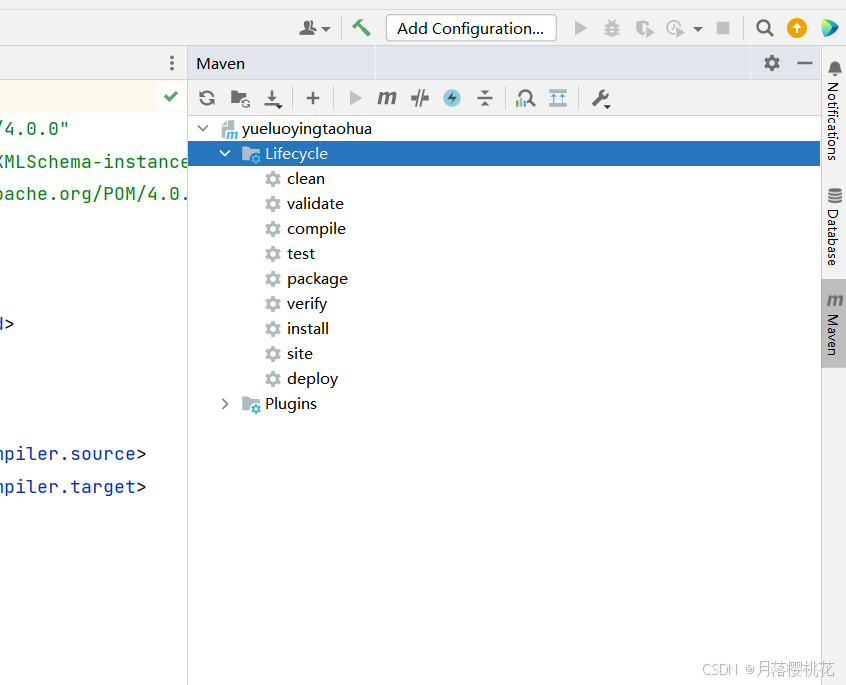This screenshot has height=685, width=846.
Task: Open the search everywhere magnifier icon
Action: pos(764,28)
